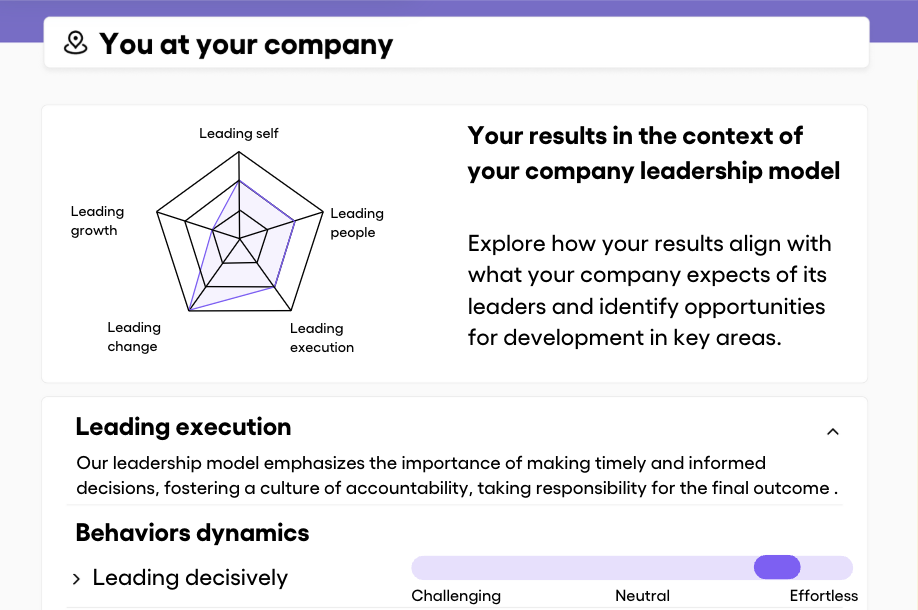918x610 pixels.
Task: Click the location pin icon in header
Action: 76,43
